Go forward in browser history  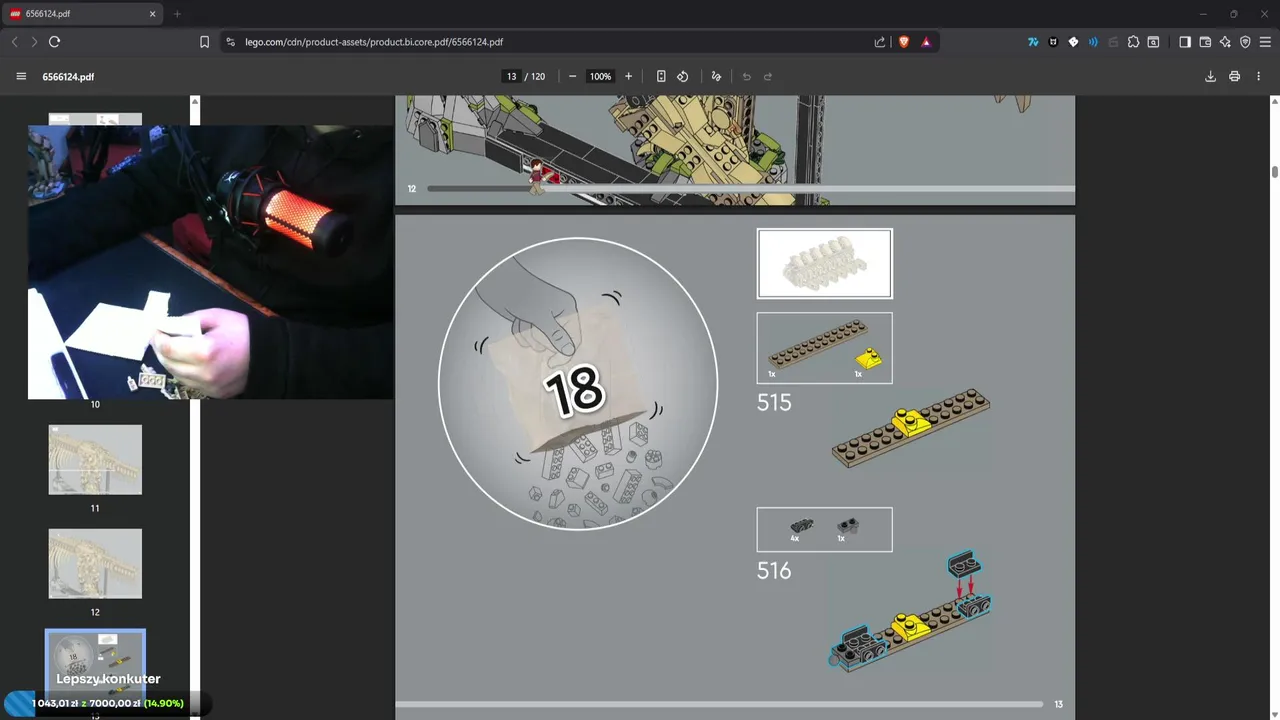point(34,42)
